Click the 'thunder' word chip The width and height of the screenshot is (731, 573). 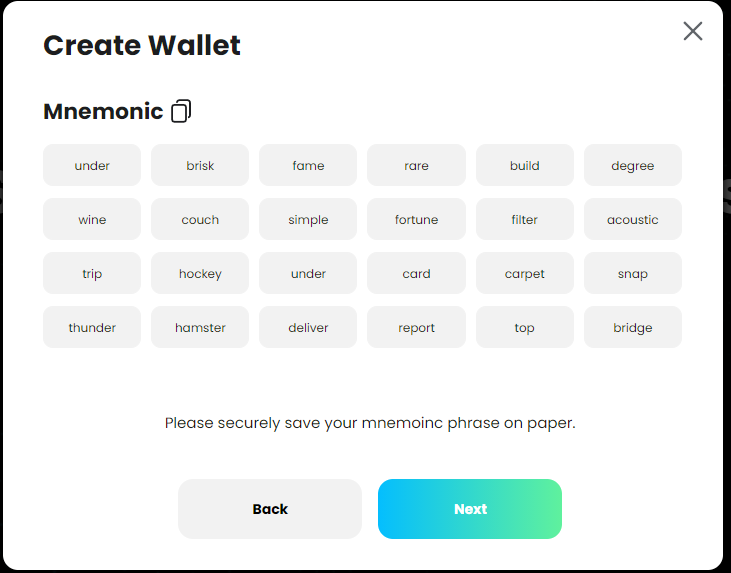92,327
